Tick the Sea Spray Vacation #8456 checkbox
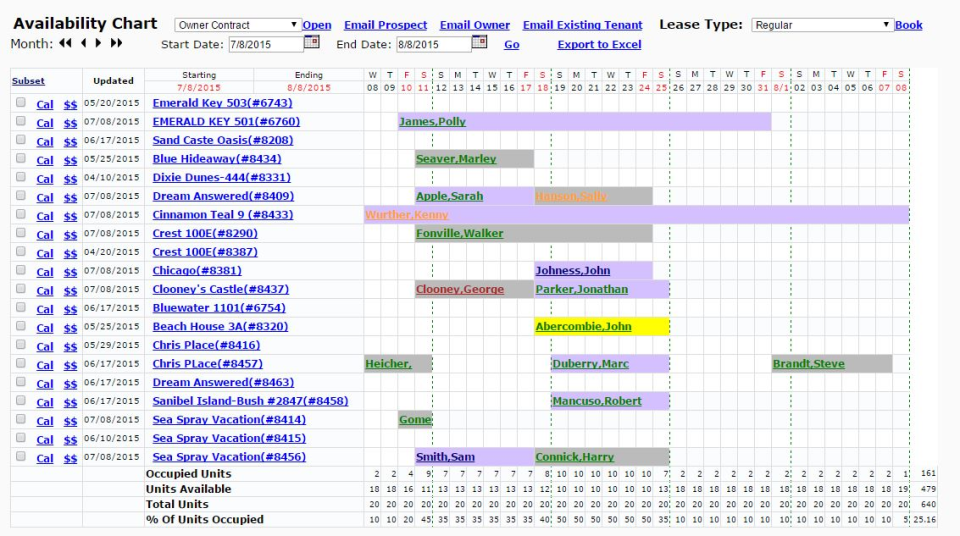 pos(21,456)
